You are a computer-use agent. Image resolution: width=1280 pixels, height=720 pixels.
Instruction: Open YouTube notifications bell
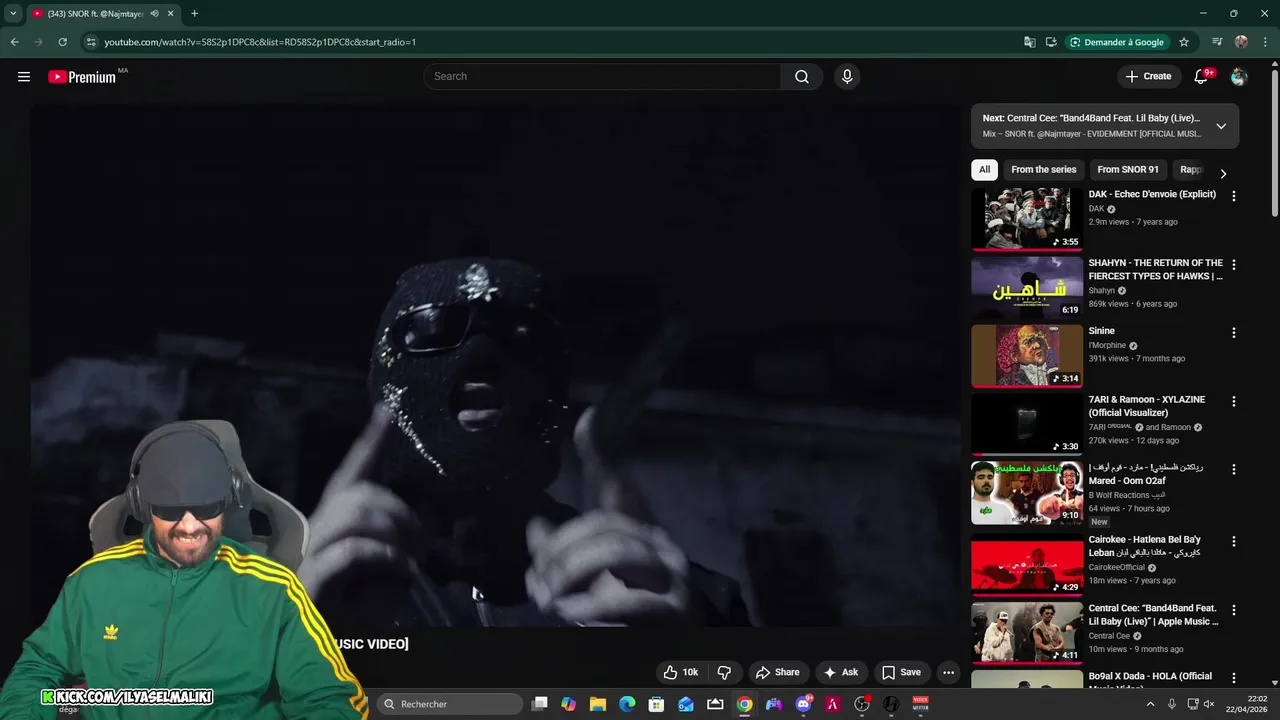[x=1202, y=77]
